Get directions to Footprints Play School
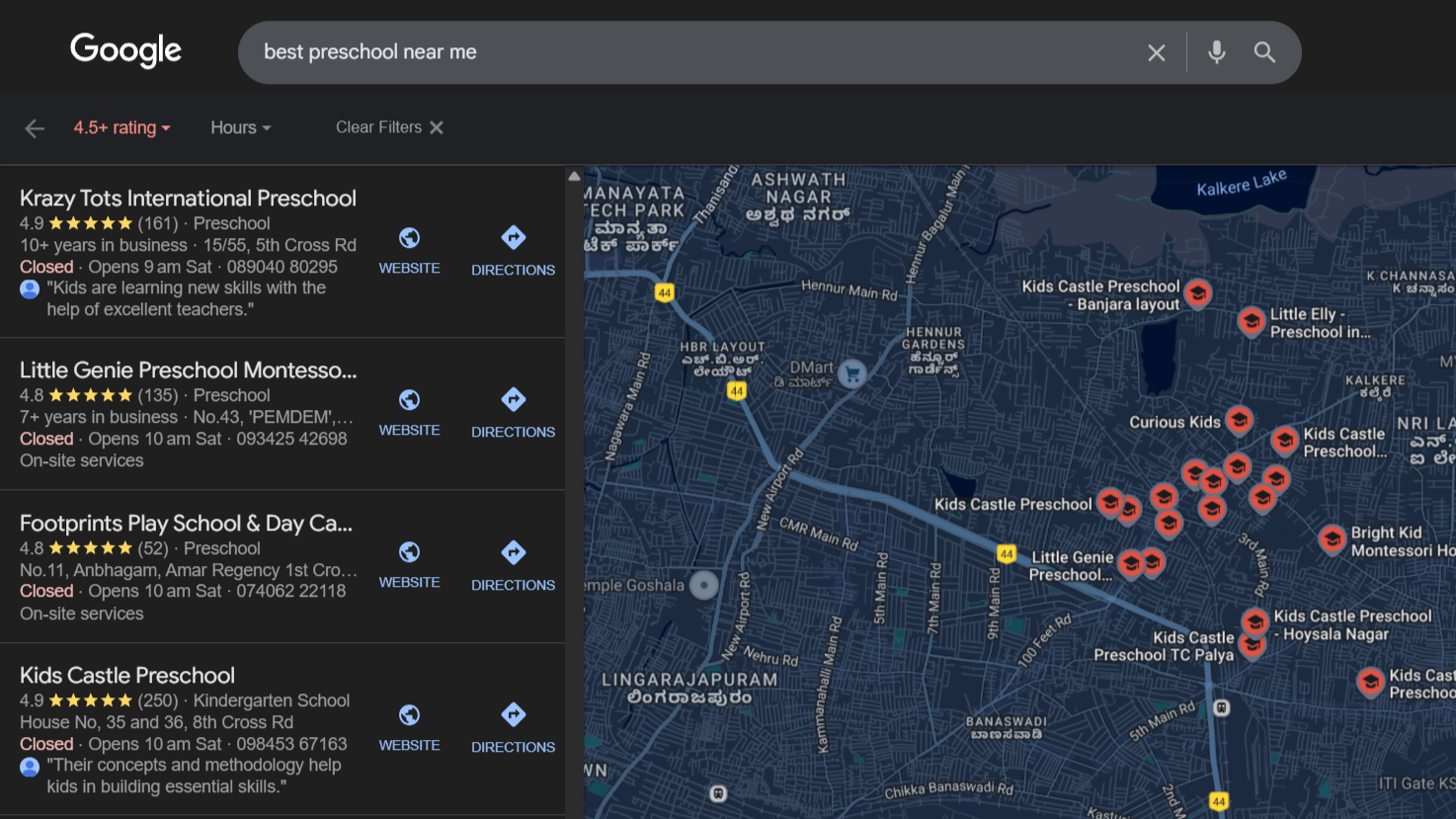The image size is (1456, 819). coord(513,564)
